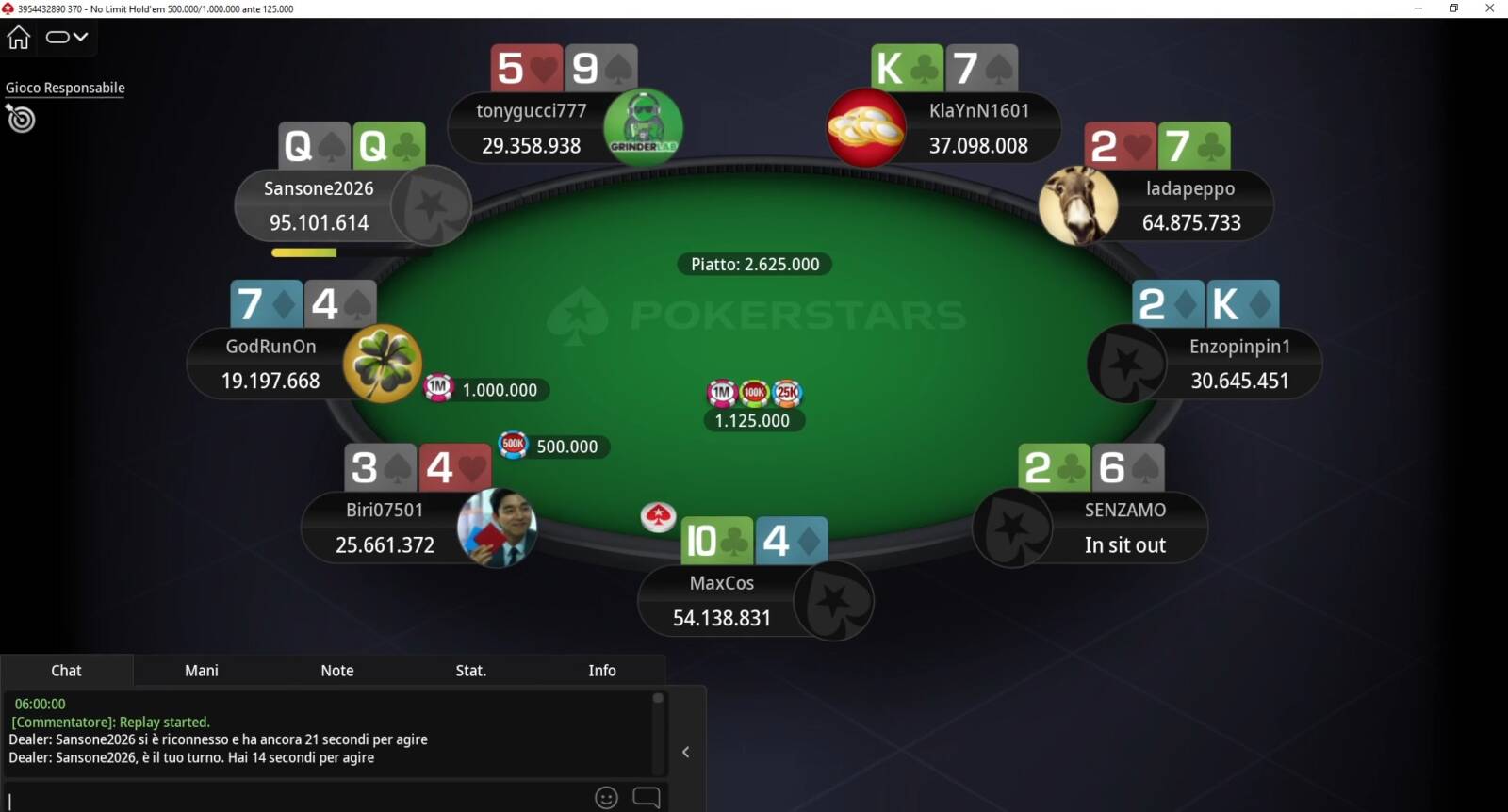This screenshot has height=812, width=1508.
Task: Open the table view layout dropdown
Action: pos(67,38)
